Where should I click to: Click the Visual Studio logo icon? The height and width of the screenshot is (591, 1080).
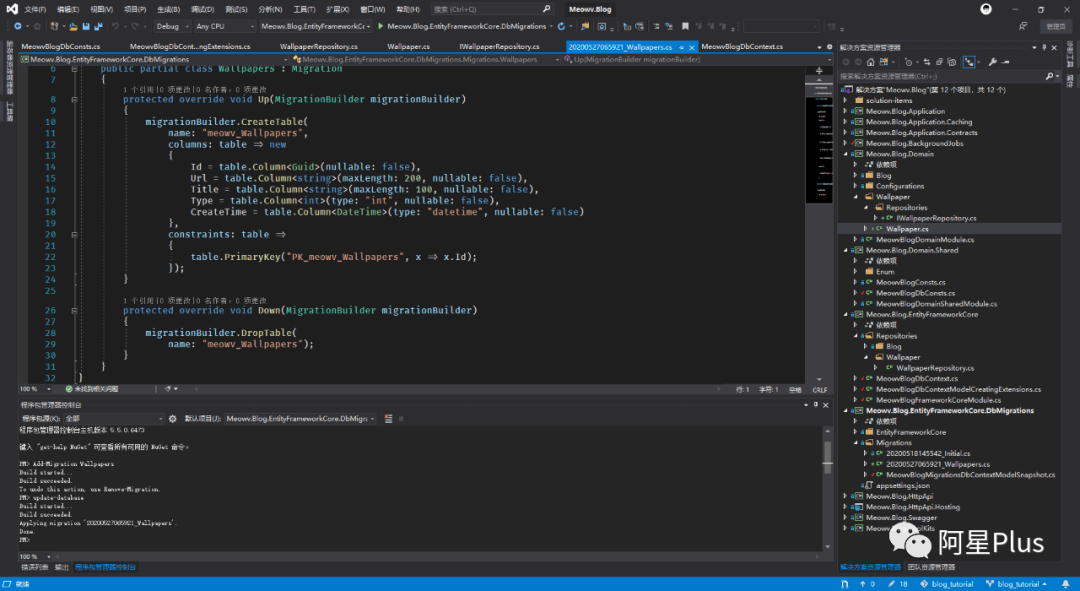coord(12,9)
